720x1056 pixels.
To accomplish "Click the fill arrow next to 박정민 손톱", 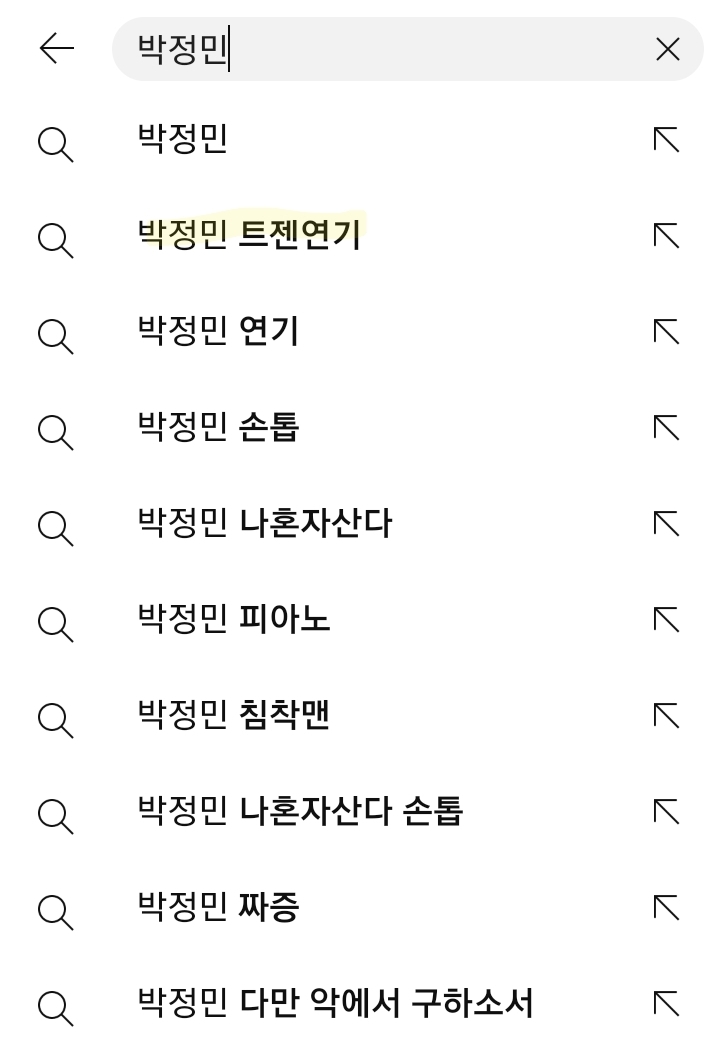I will click(x=666, y=428).
